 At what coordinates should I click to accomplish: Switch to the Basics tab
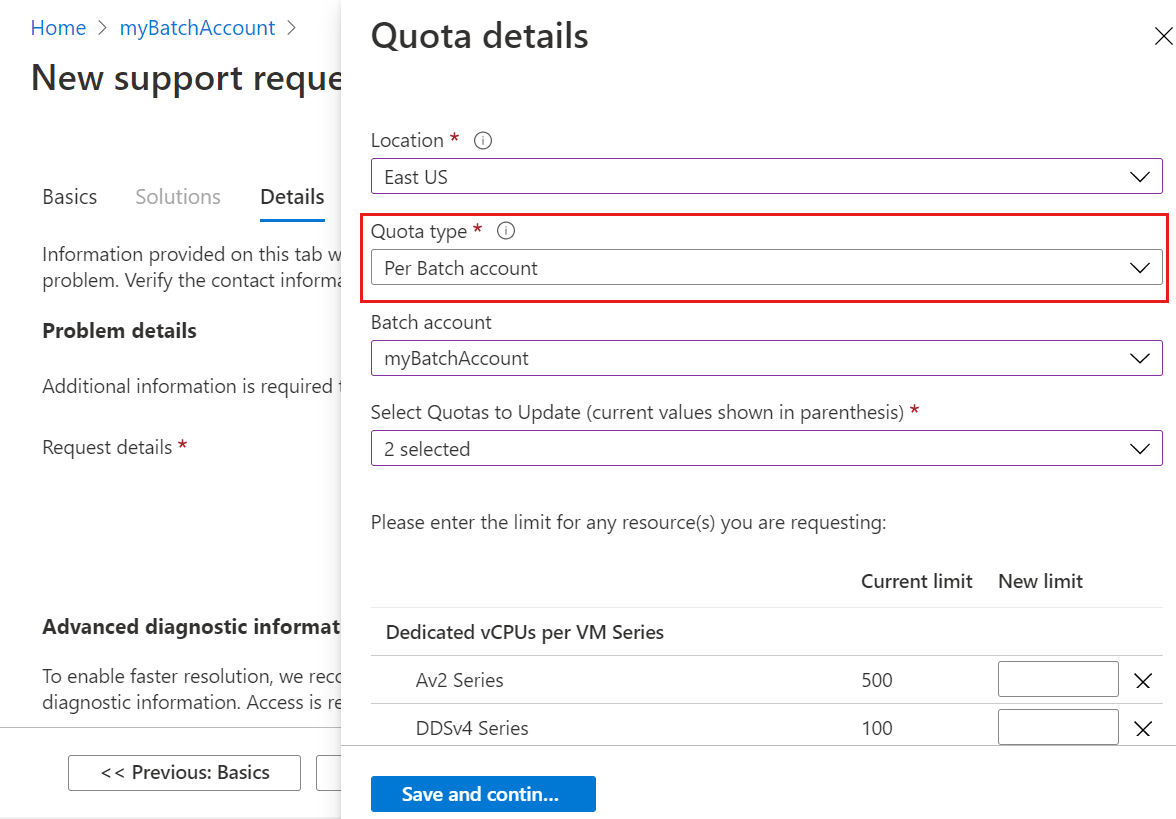pyautogui.click(x=69, y=197)
